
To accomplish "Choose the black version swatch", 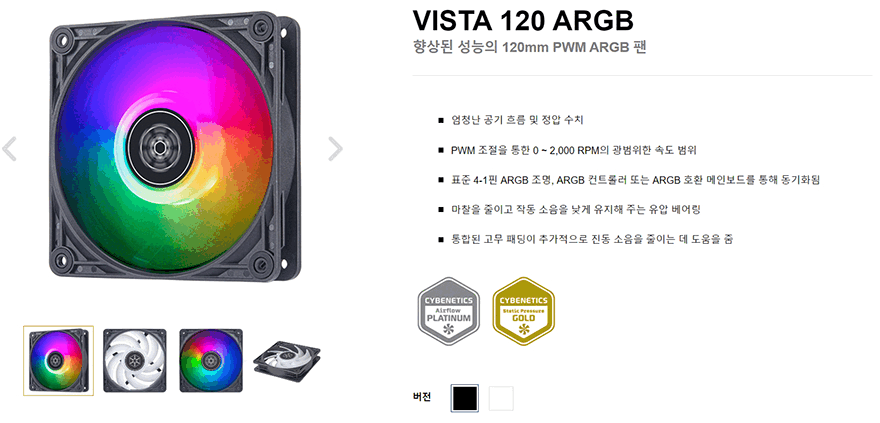I will 465,398.
